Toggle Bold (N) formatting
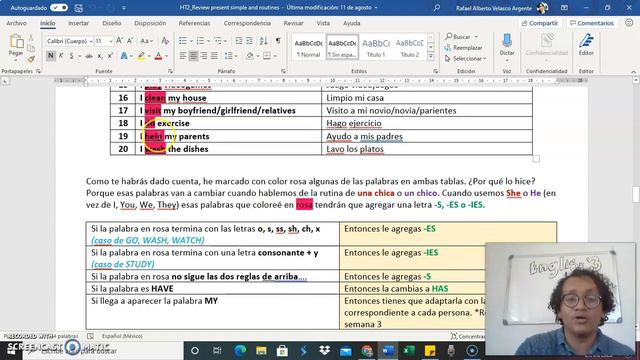 point(51,56)
